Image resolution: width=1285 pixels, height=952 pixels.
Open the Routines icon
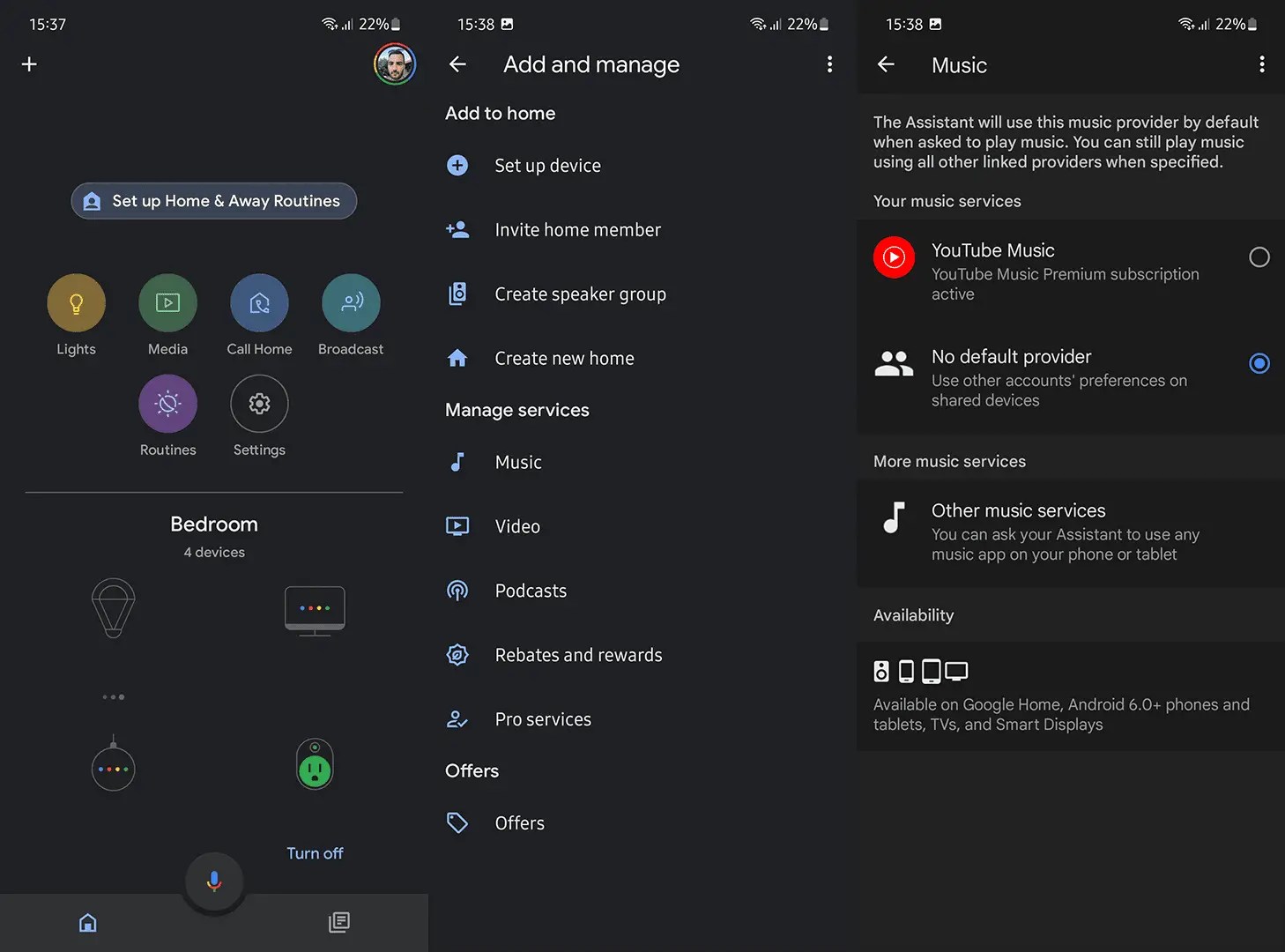[167, 403]
